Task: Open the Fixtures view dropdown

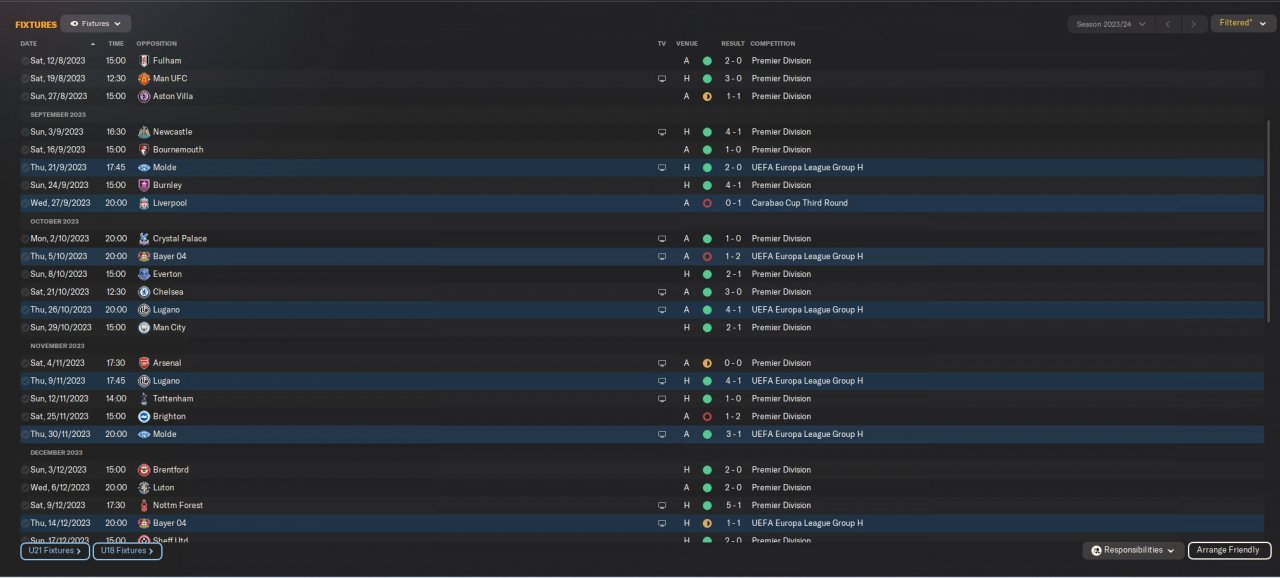Action: 96,23
